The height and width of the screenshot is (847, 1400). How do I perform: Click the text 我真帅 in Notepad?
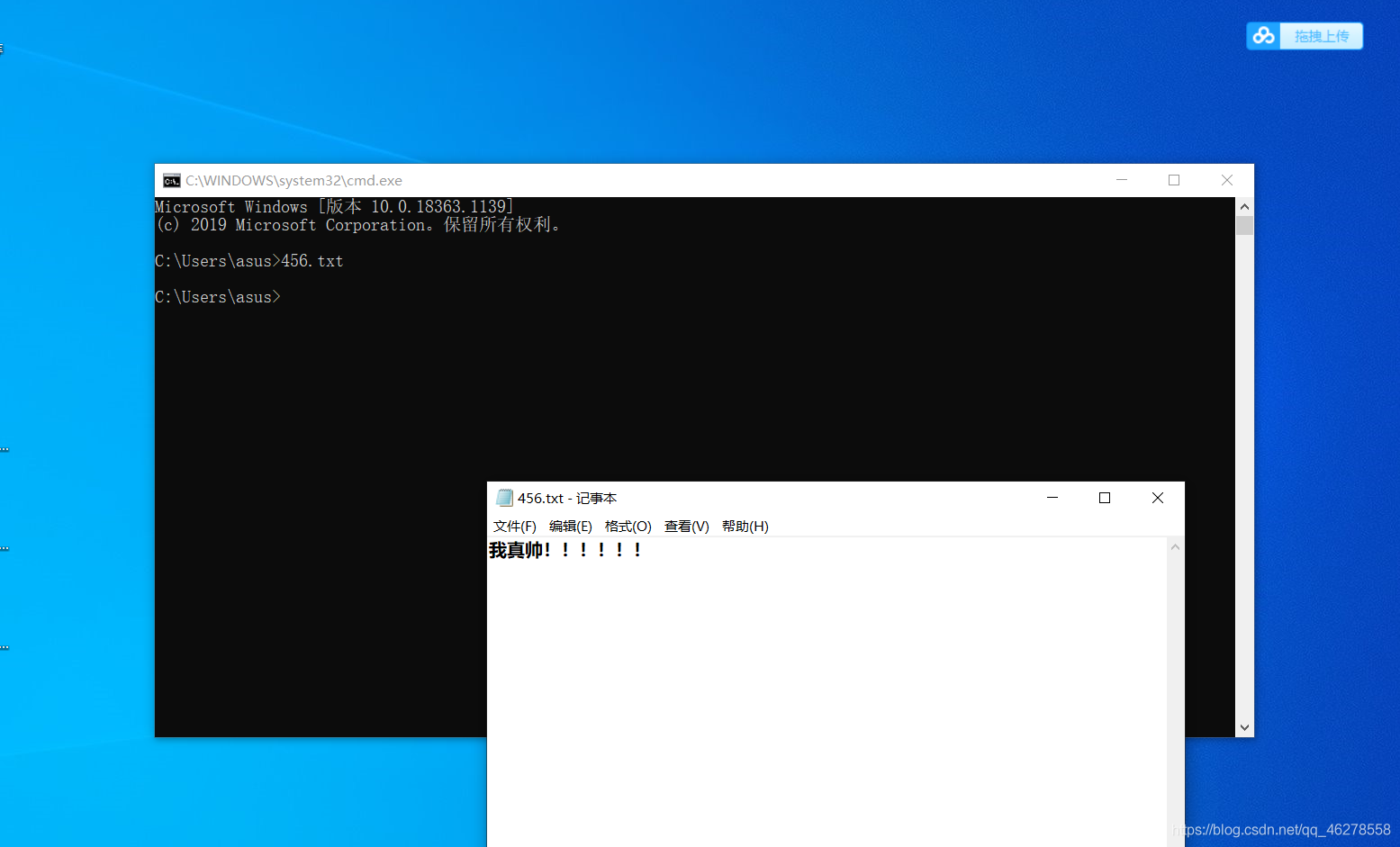coord(516,550)
